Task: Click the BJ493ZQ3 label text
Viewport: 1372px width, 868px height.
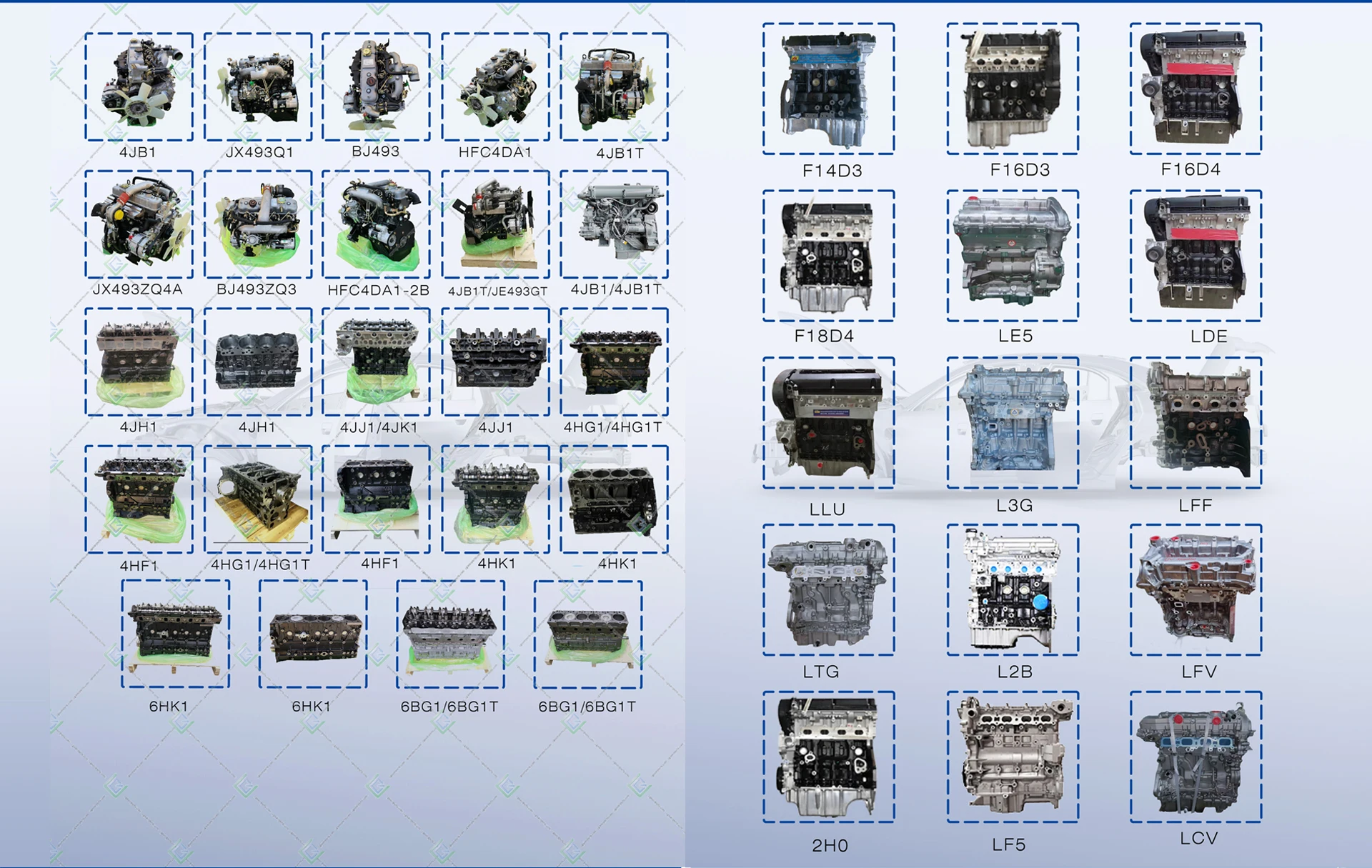Action: pyautogui.click(x=257, y=289)
